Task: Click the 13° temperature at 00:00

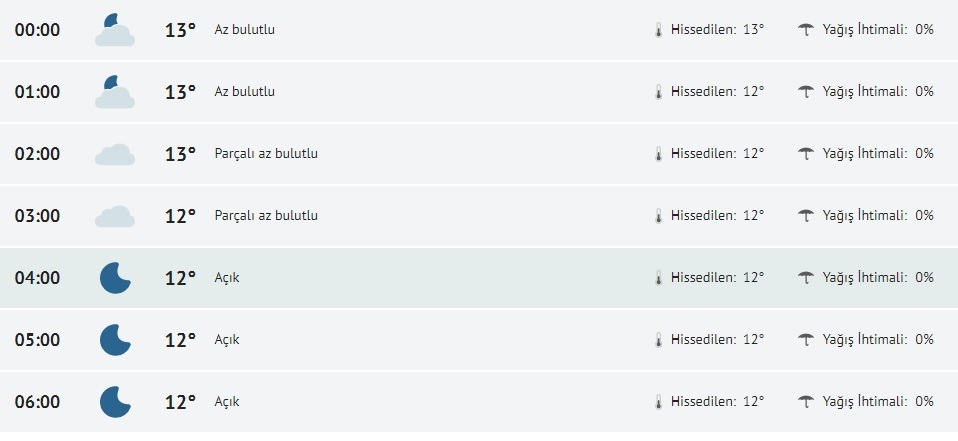Action: tap(180, 30)
